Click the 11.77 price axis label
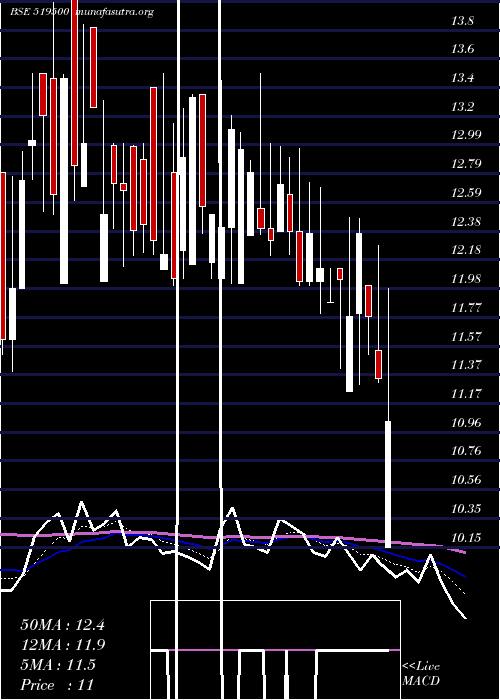Screen dimensions: 500x700 coord(466,308)
